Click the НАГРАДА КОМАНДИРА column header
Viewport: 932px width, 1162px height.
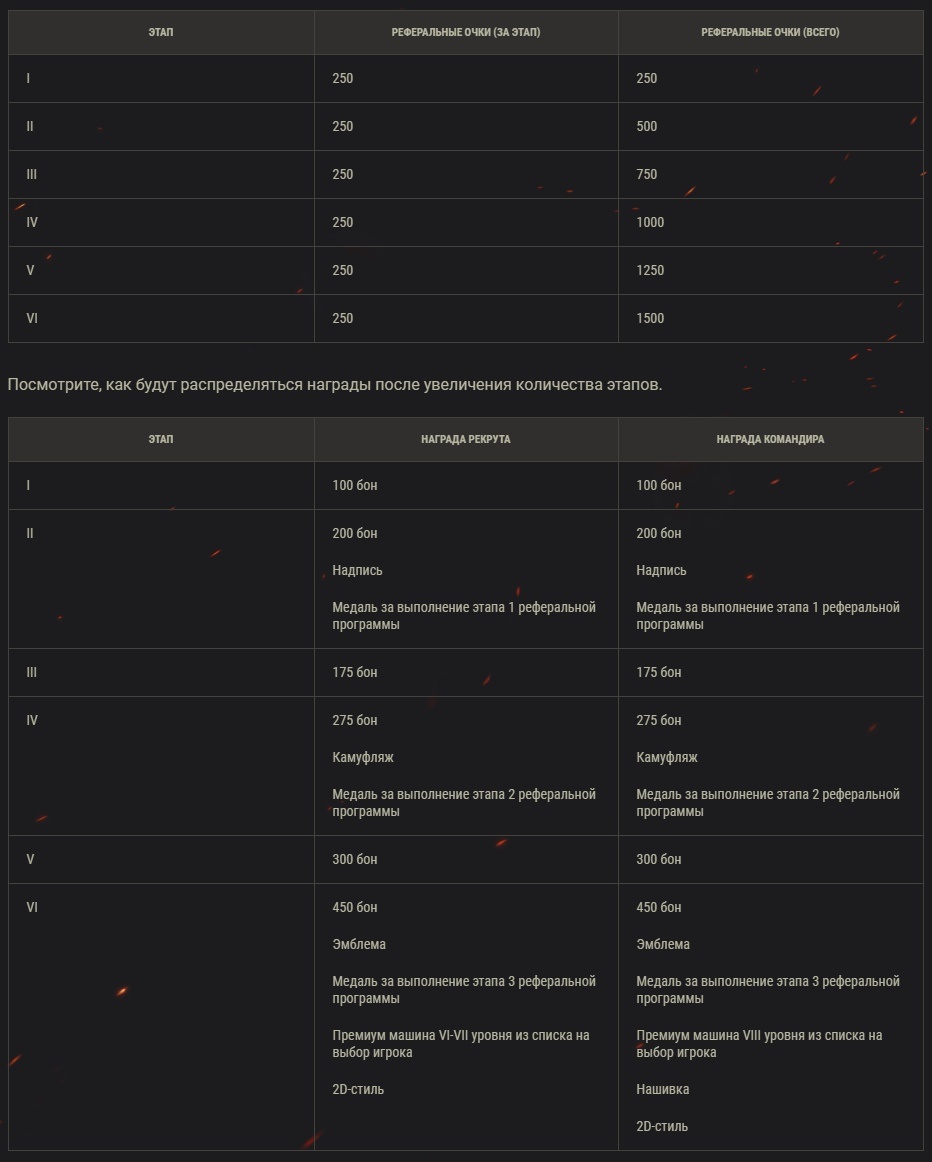[x=770, y=440]
